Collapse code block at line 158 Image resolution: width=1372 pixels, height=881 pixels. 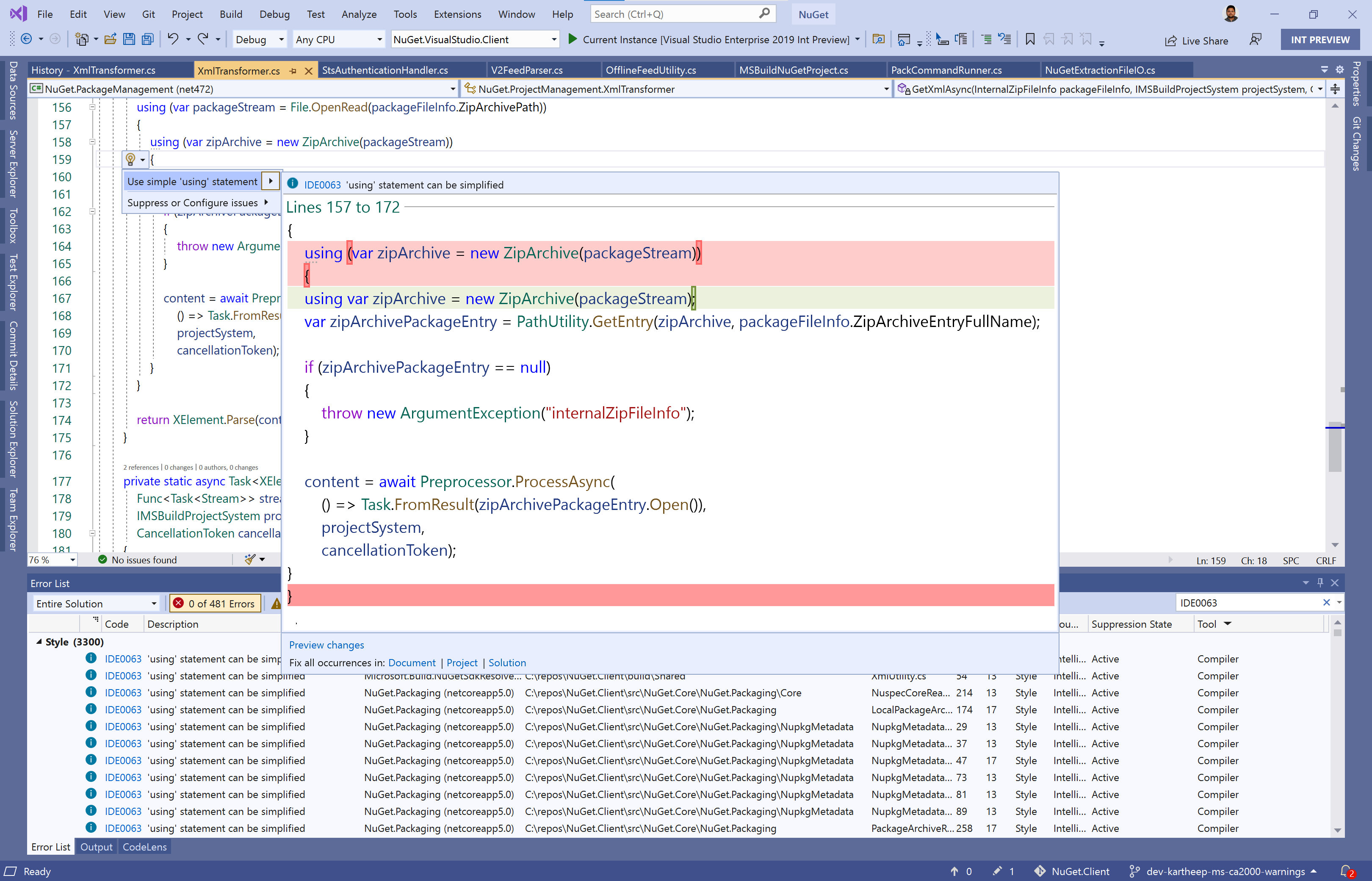tap(92, 142)
